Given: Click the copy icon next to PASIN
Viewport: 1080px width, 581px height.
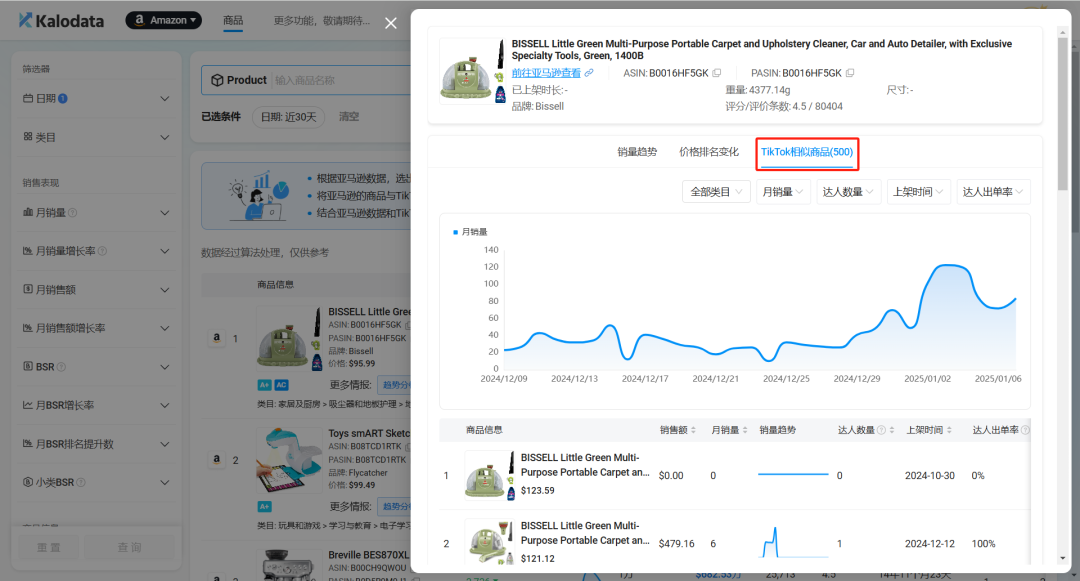Looking at the screenshot, I should coord(850,73).
